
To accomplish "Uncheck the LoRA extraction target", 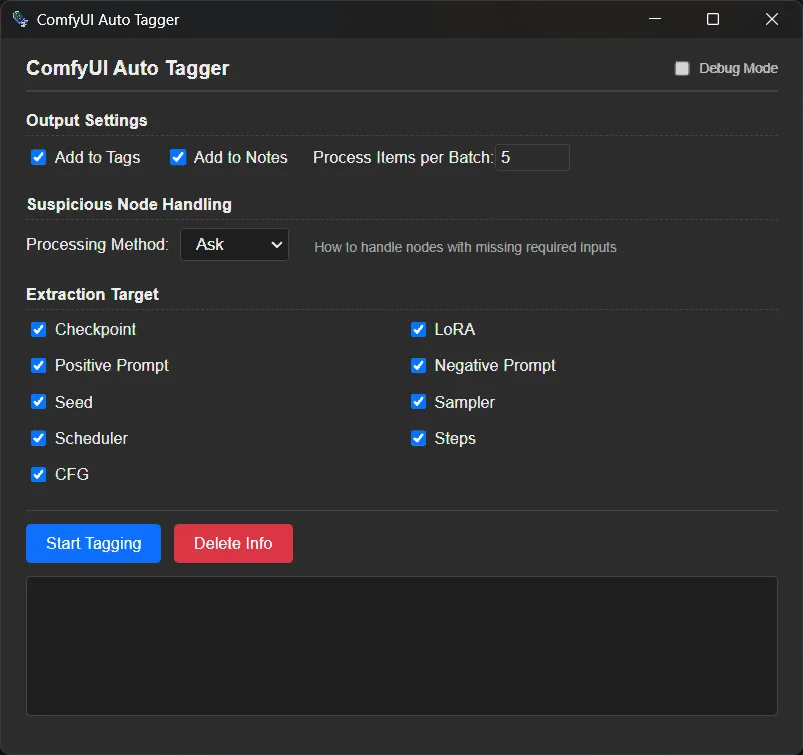I will (419, 330).
